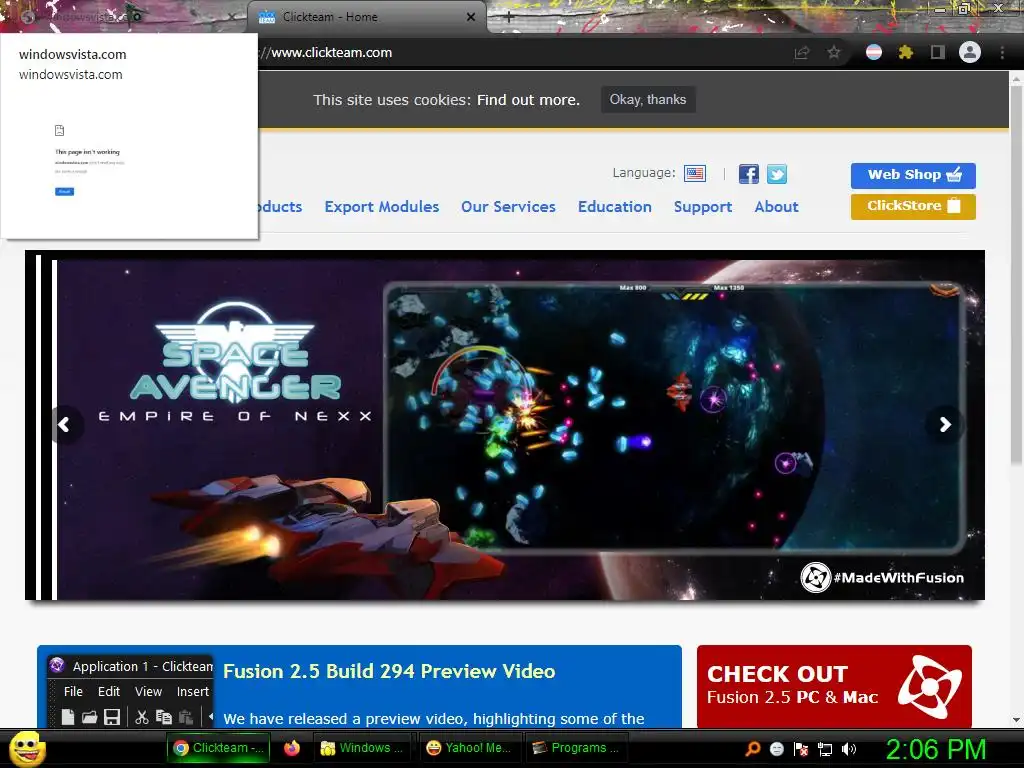Click the 2:06 PM taskbar clock

pos(935,749)
